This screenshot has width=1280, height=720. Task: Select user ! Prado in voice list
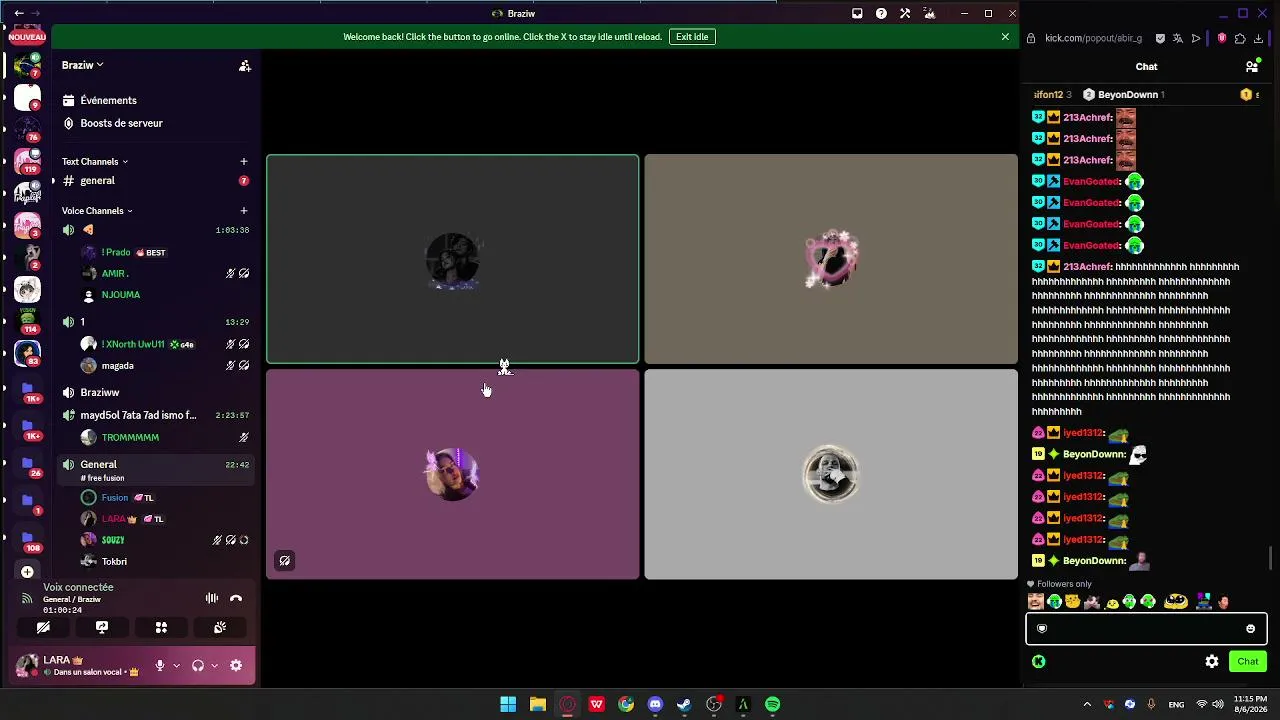coord(116,252)
